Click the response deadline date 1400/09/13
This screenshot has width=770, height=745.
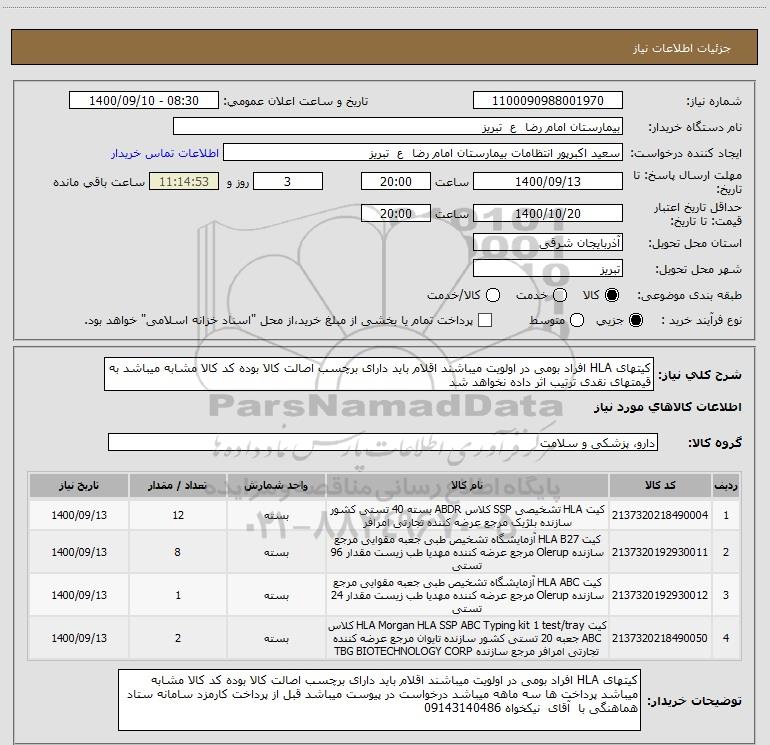click(548, 181)
